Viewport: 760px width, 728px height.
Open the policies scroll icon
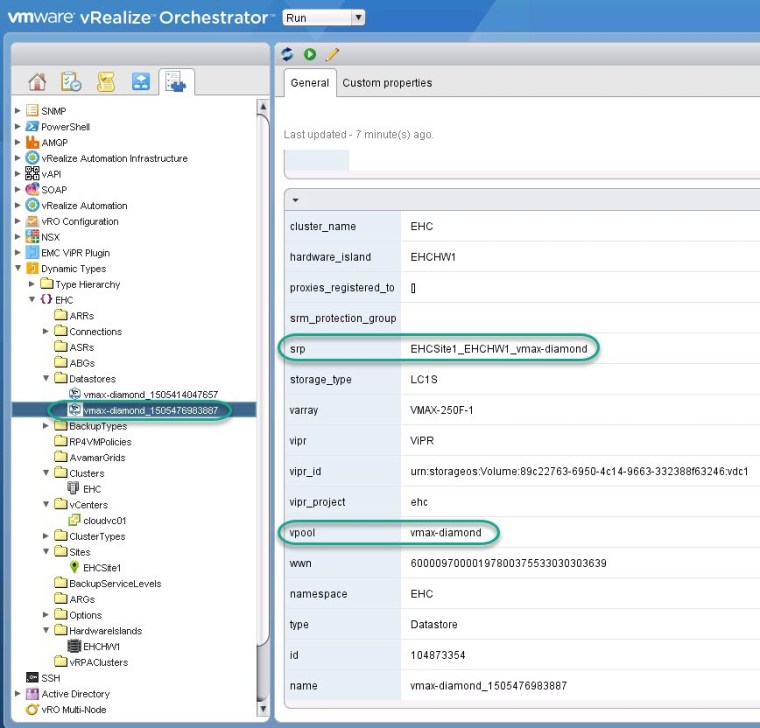click(x=105, y=82)
